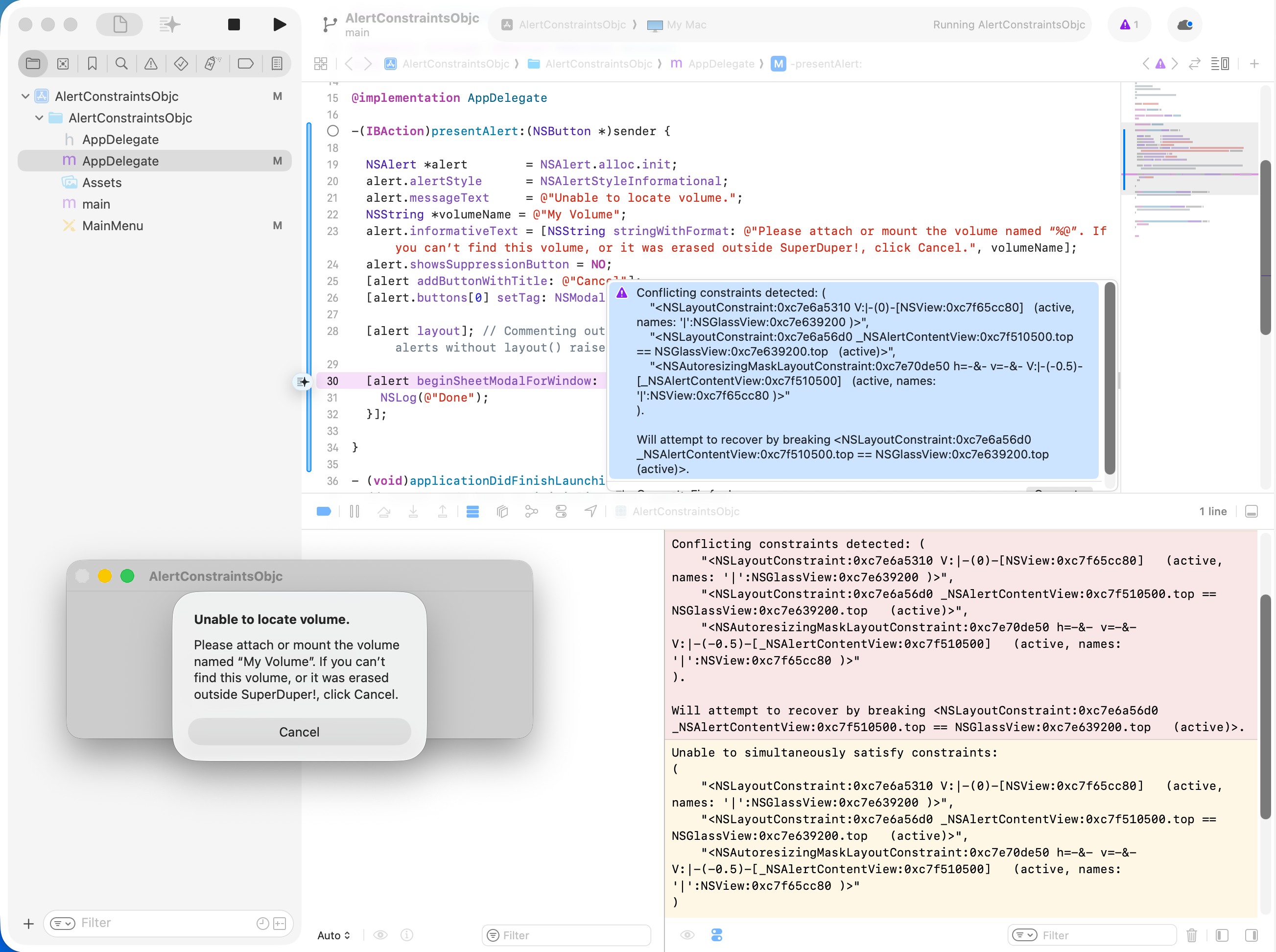This screenshot has width=1276, height=952.
Task: Open the Xcode Cloud status icon
Action: point(1185,24)
